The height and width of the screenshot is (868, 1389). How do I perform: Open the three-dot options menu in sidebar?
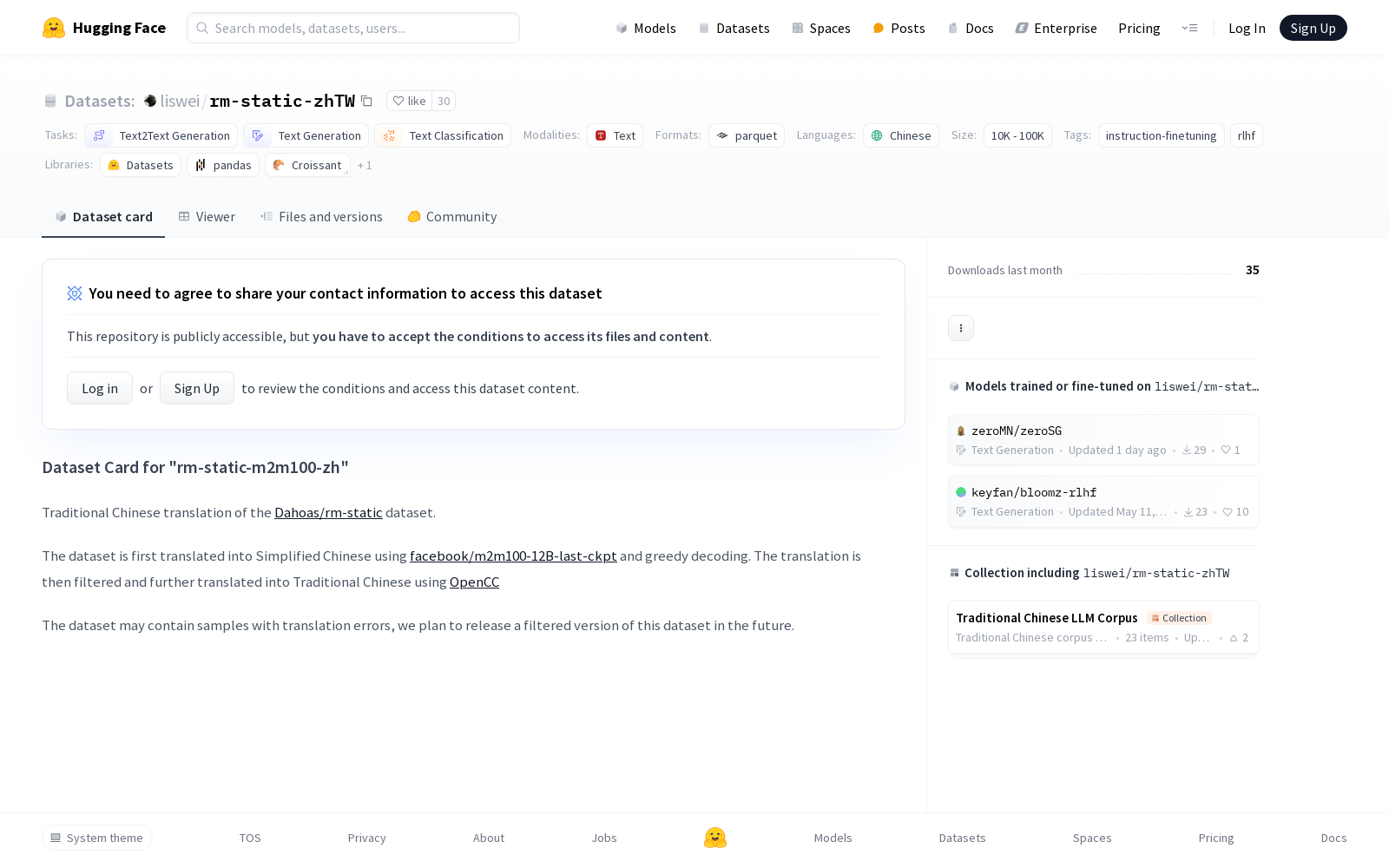(961, 328)
